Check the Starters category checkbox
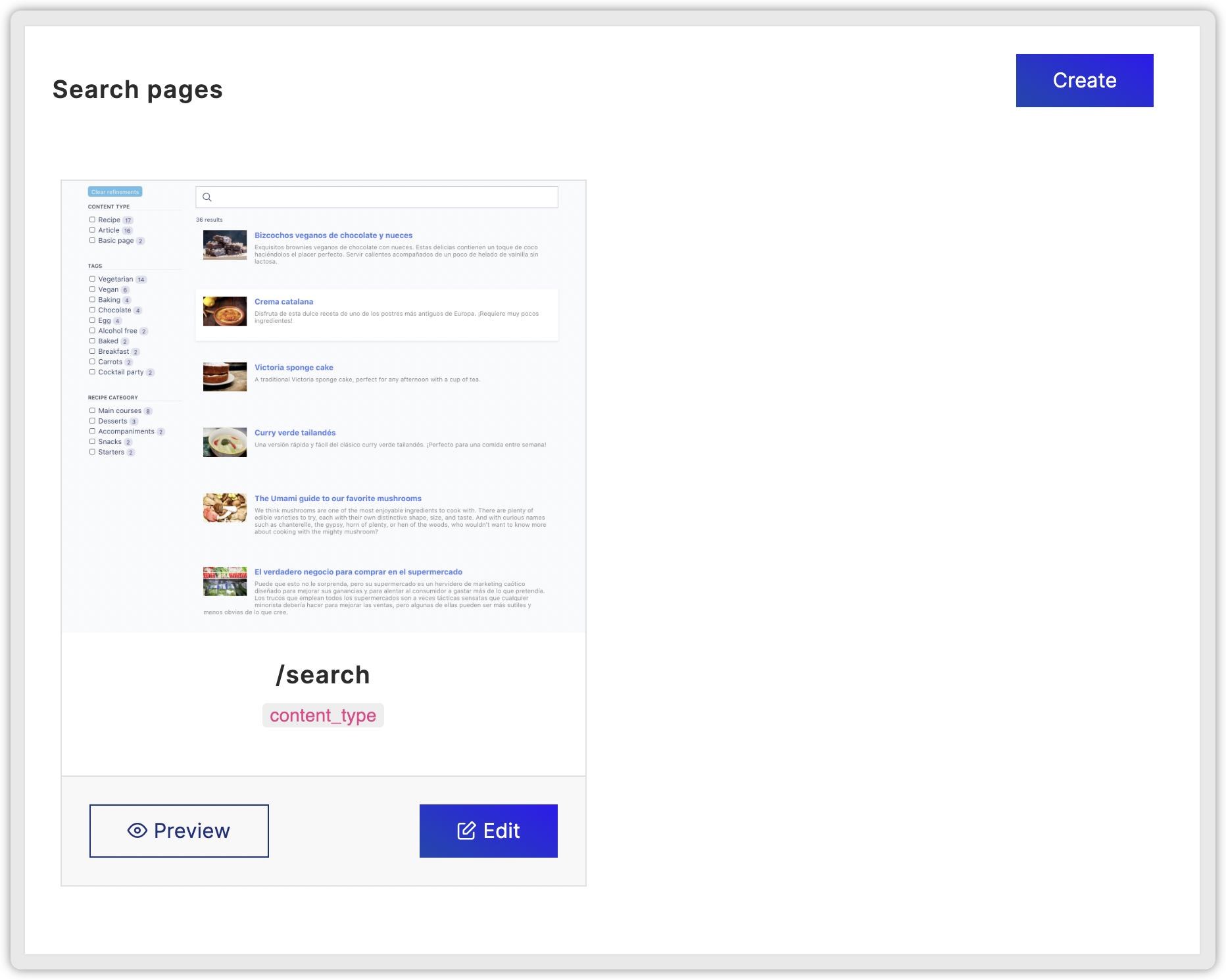The width and height of the screenshot is (1226, 980). tap(92, 452)
